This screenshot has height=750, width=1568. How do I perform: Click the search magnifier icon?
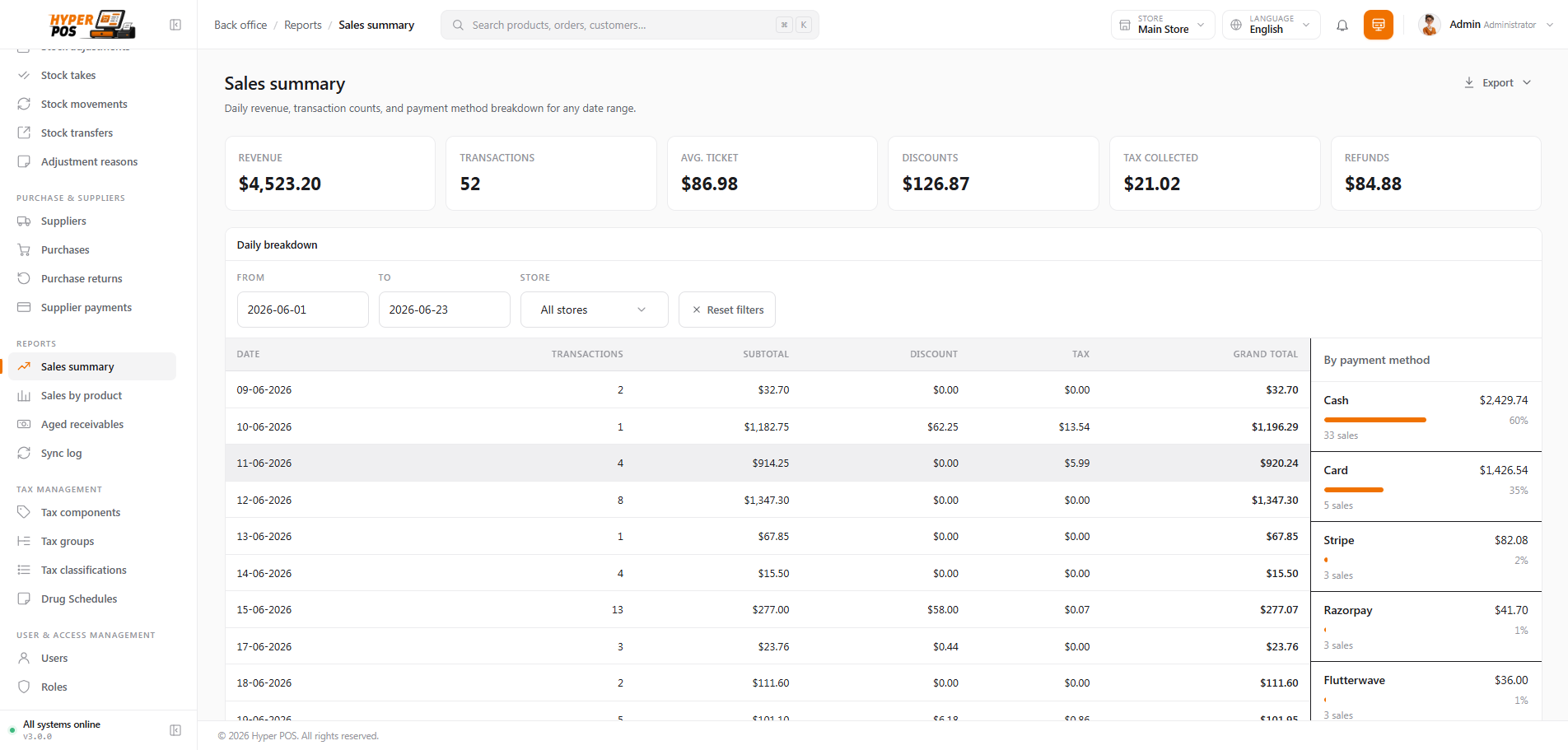coord(458,25)
